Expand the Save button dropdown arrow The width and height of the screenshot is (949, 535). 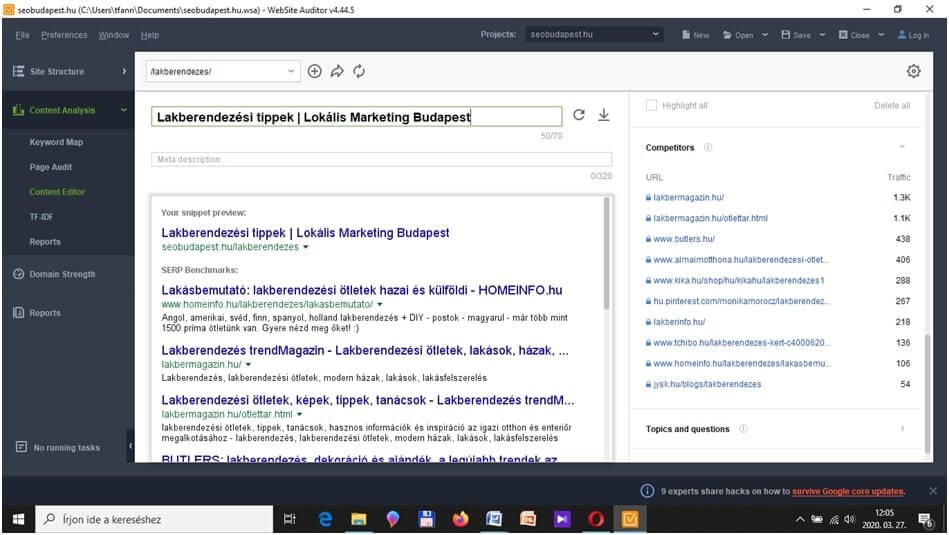[x=823, y=35]
